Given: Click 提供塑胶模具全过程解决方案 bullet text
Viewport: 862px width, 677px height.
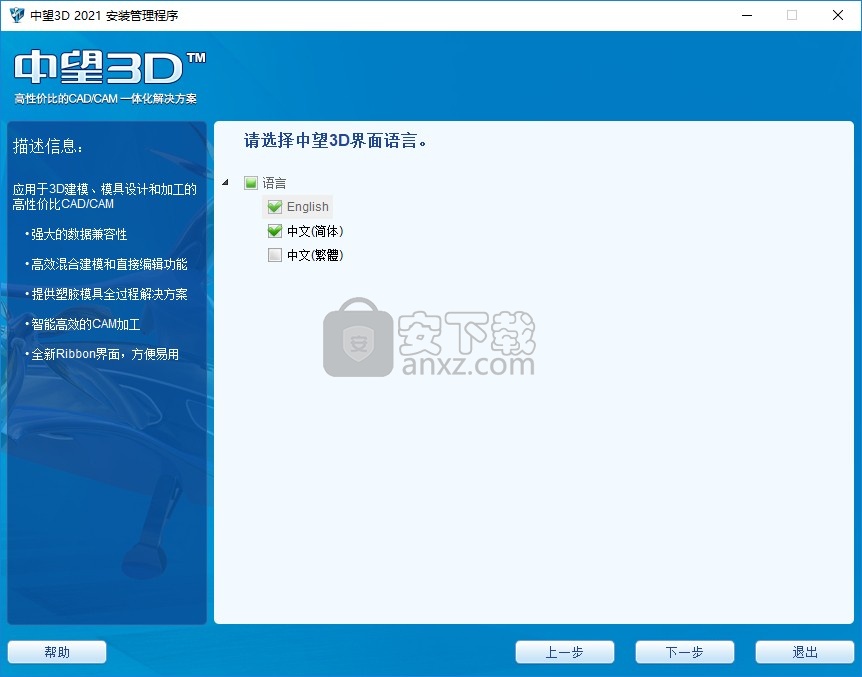Looking at the screenshot, I should tap(109, 294).
